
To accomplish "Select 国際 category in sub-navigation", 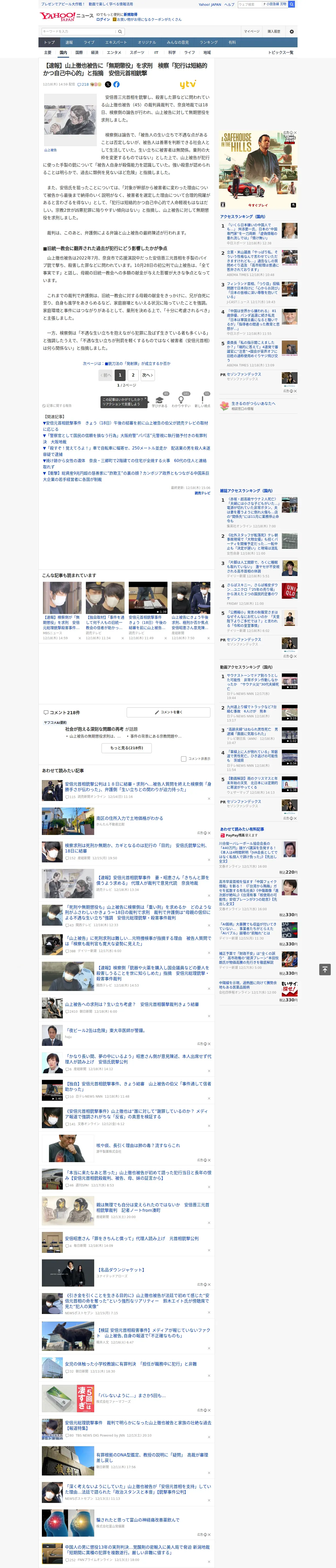I will click(x=79, y=52).
